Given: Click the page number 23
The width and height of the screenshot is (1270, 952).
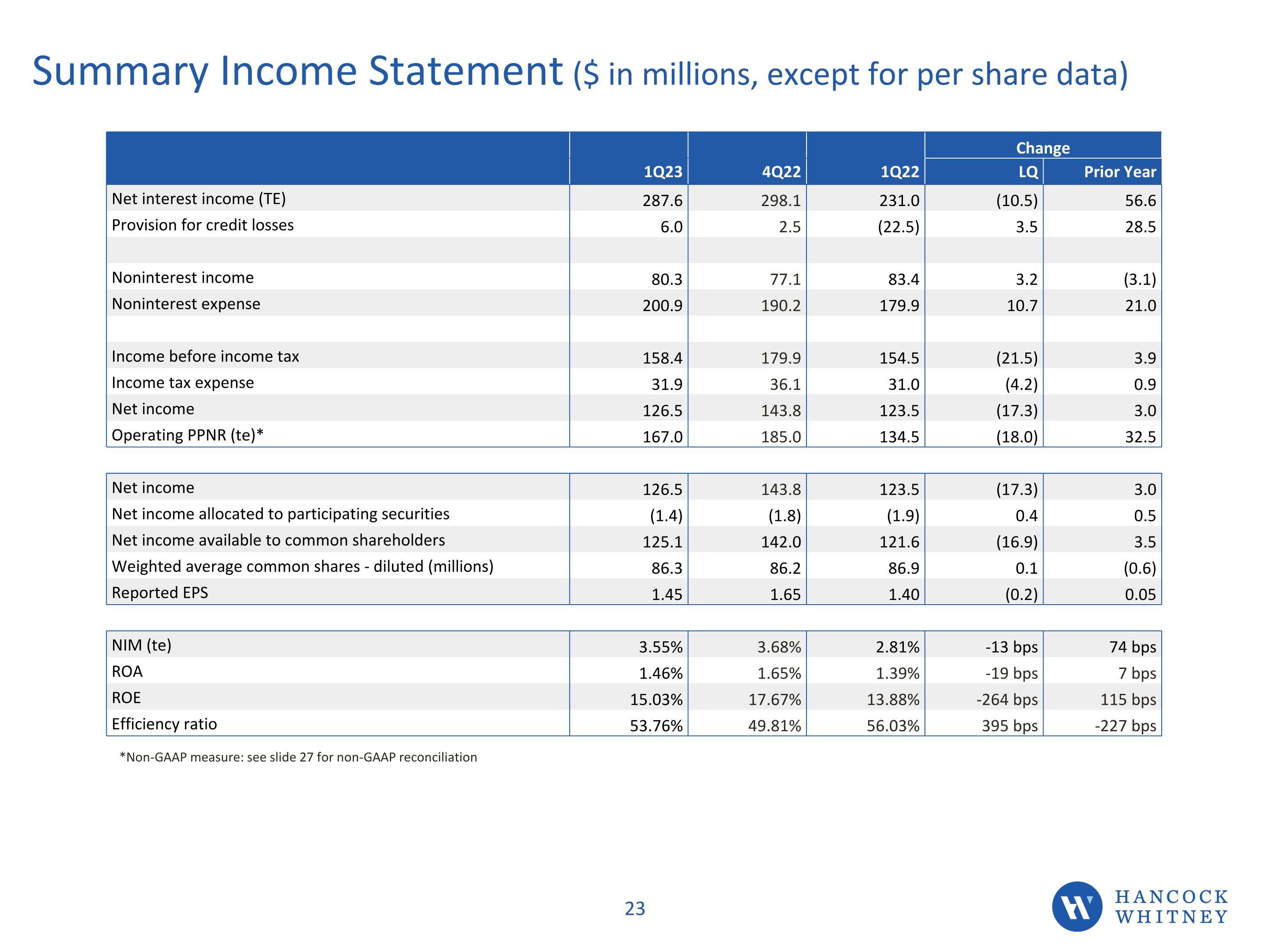Looking at the screenshot, I should (x=635, y=908).
